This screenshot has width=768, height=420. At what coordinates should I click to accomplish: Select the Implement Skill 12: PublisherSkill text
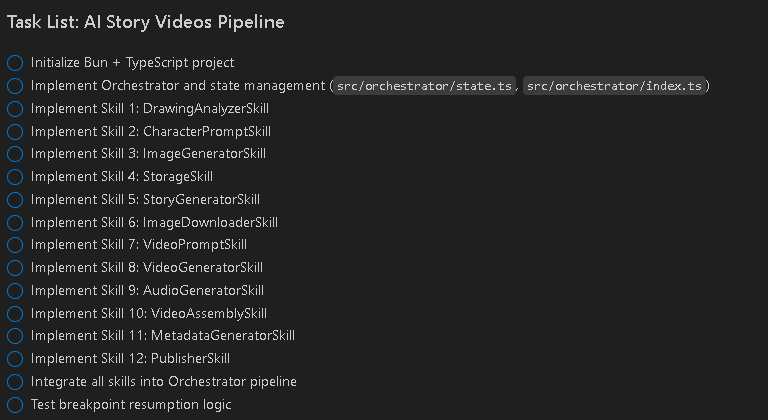click(x=131, y=359)
